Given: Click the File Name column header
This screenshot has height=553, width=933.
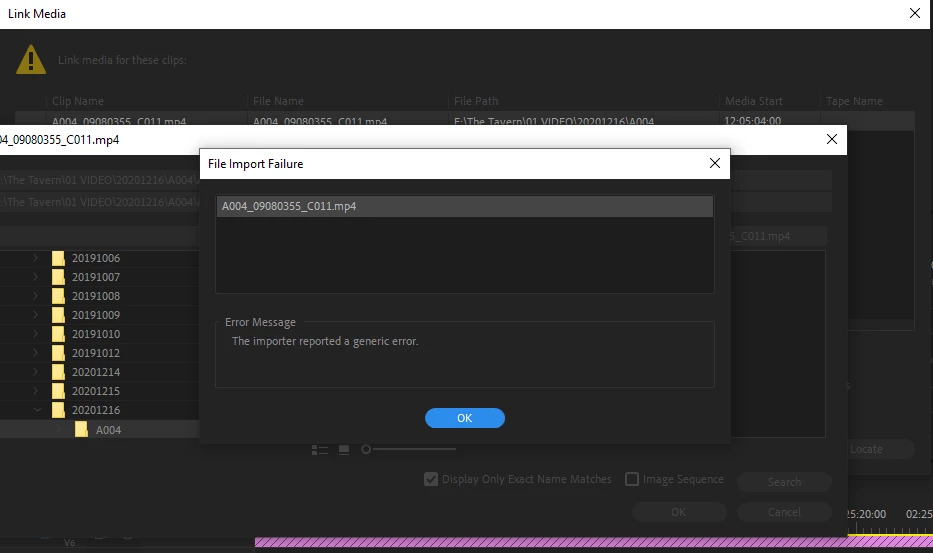Looking at the screenshot, I should pyautogui.click(x=278, y=101).
